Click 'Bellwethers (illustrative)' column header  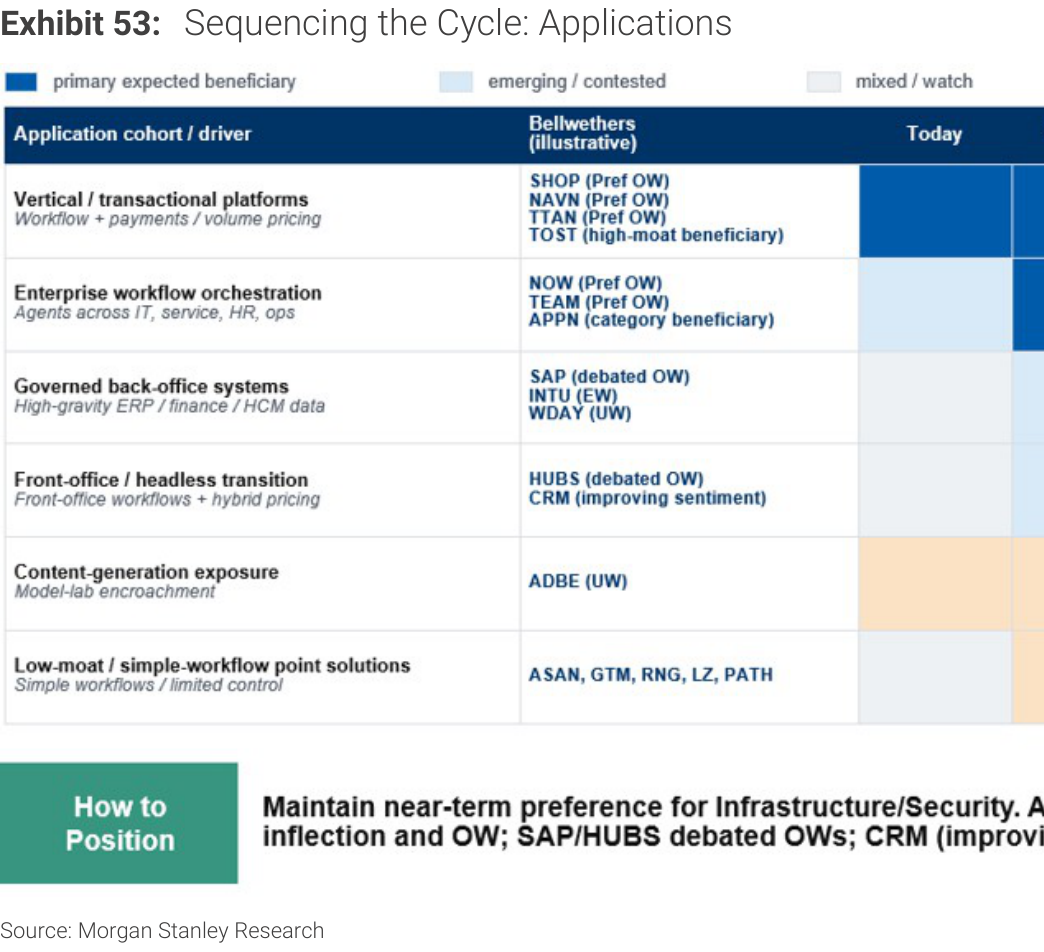(583, 133)
